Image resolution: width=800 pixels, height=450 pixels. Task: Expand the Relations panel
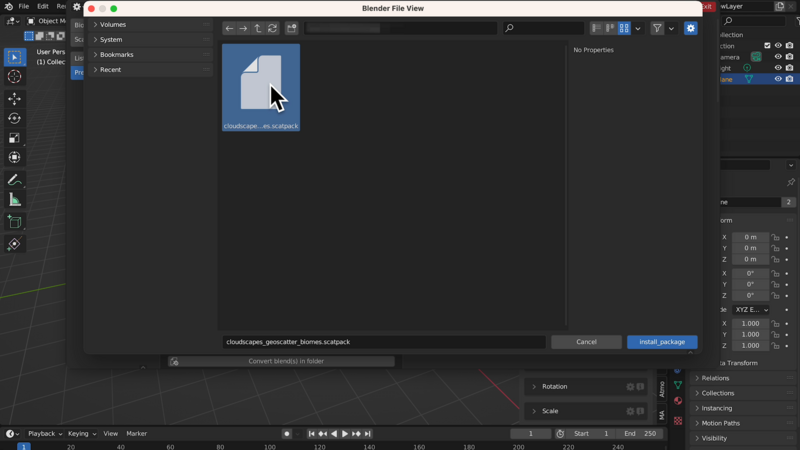pos(744,378)
